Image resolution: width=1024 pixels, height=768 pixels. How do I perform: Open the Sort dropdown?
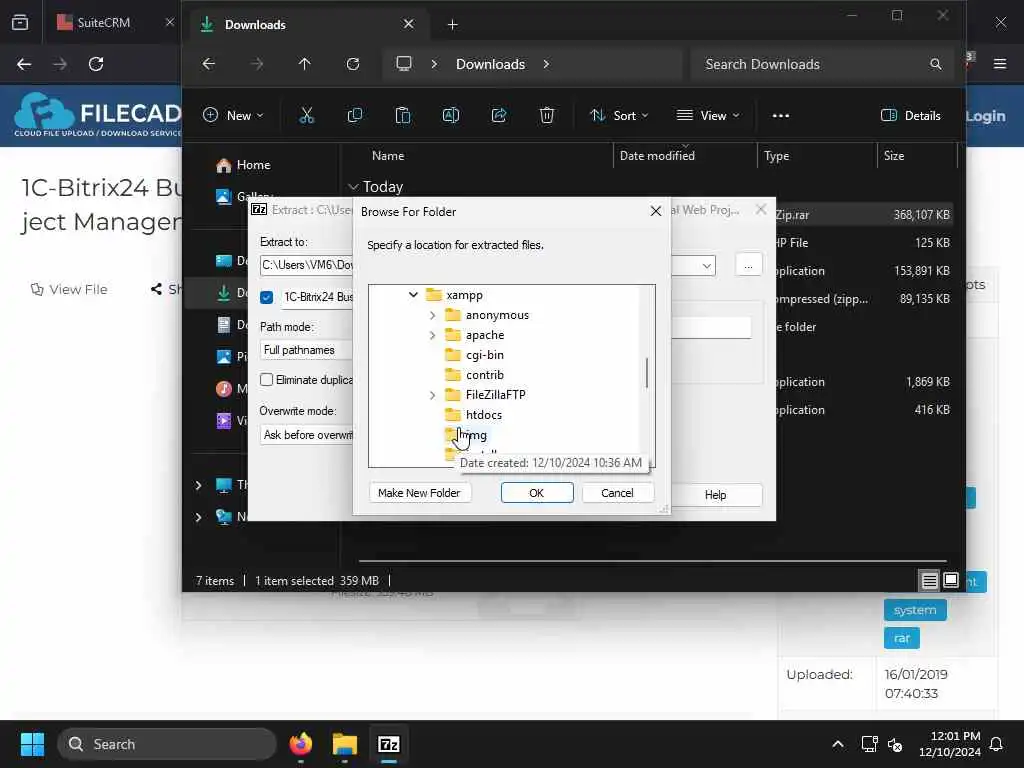619,116
